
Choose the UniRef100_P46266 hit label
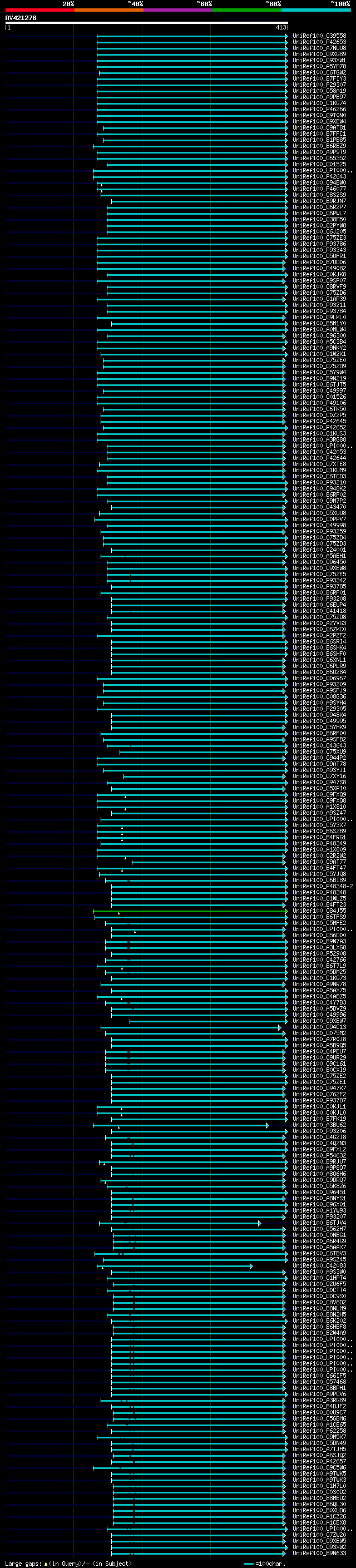pyautogui.click(x=319, y=110)
